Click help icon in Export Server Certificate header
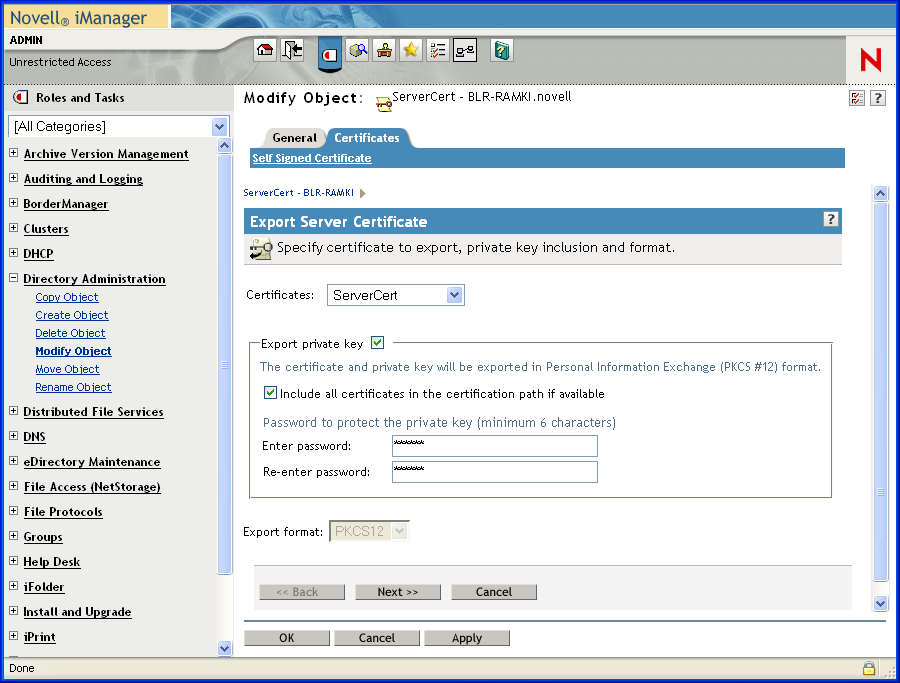Image resolution: width=900 pixels, height=683 pixels. coord(831,219)
